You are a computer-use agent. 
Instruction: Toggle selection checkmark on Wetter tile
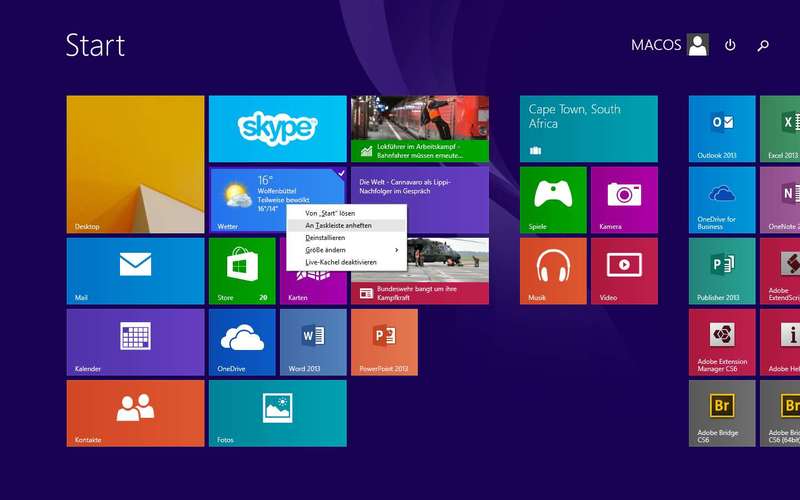click(341, 173)
